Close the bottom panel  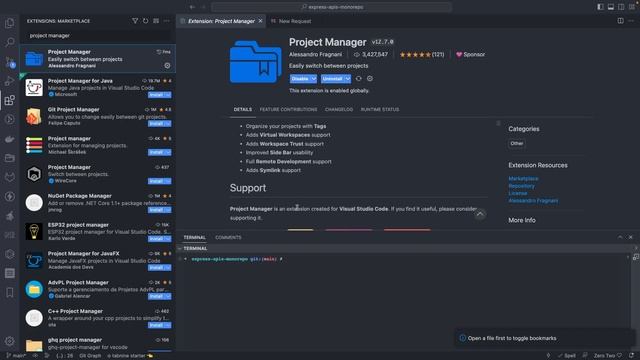tap(631, 237)
